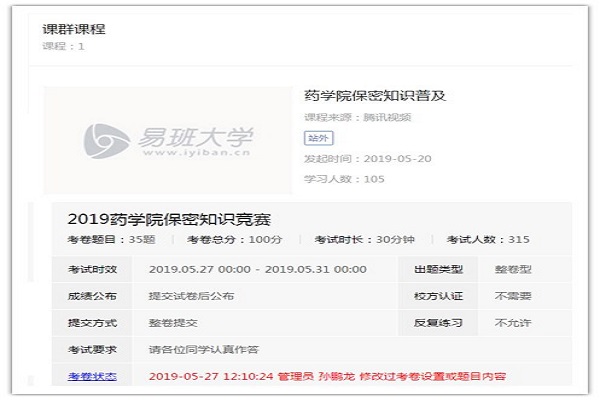Select the 2019药学院保密知识竞赛 exam title

(169, 218)
